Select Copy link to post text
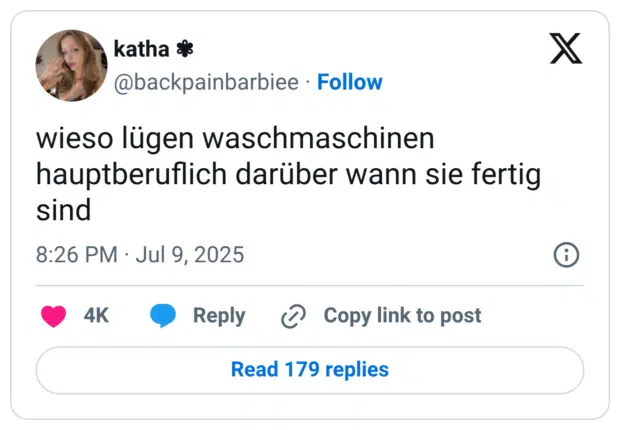This screenshot has height=430, width=620. 402,316
